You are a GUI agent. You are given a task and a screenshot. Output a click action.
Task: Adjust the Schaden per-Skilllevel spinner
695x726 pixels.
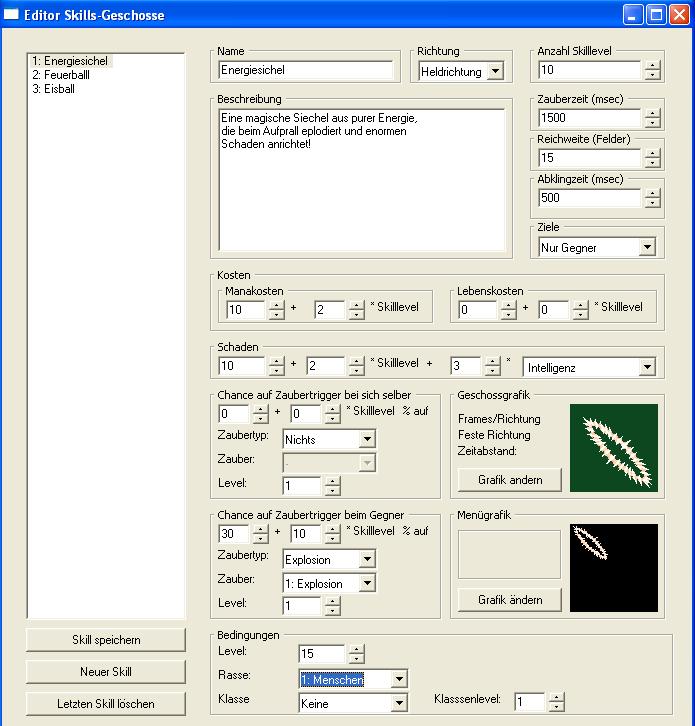(x=356, y=366)
